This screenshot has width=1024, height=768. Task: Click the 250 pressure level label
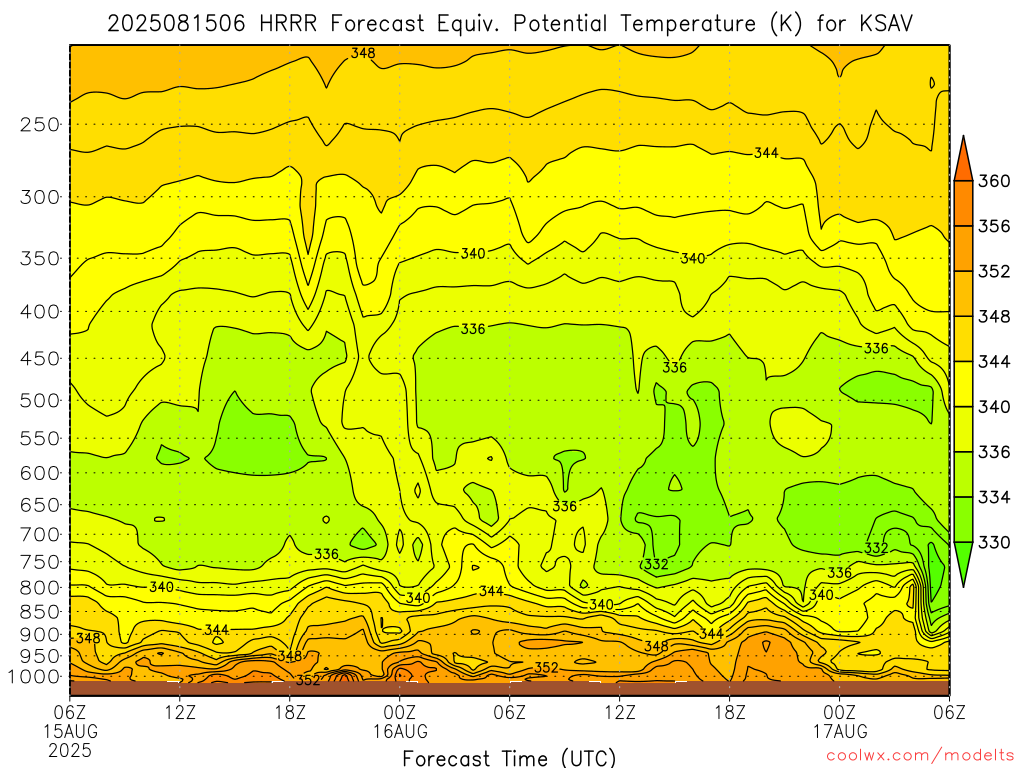coord(40,124)
